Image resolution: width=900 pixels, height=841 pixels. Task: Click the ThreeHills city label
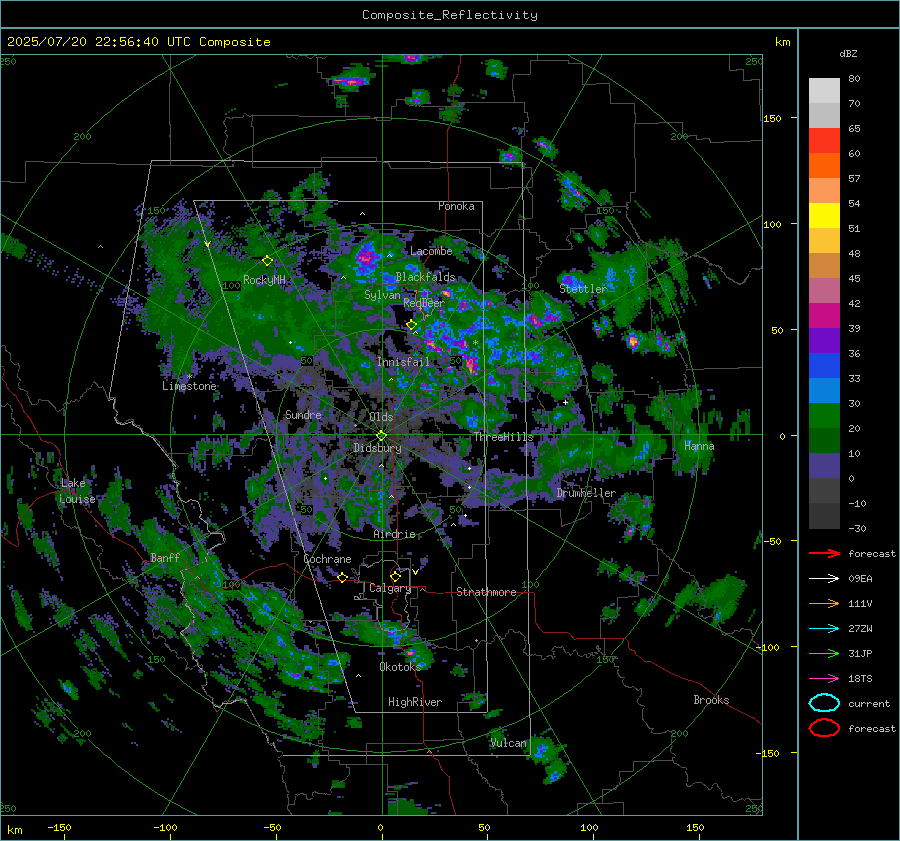click(x=503, y=437)
